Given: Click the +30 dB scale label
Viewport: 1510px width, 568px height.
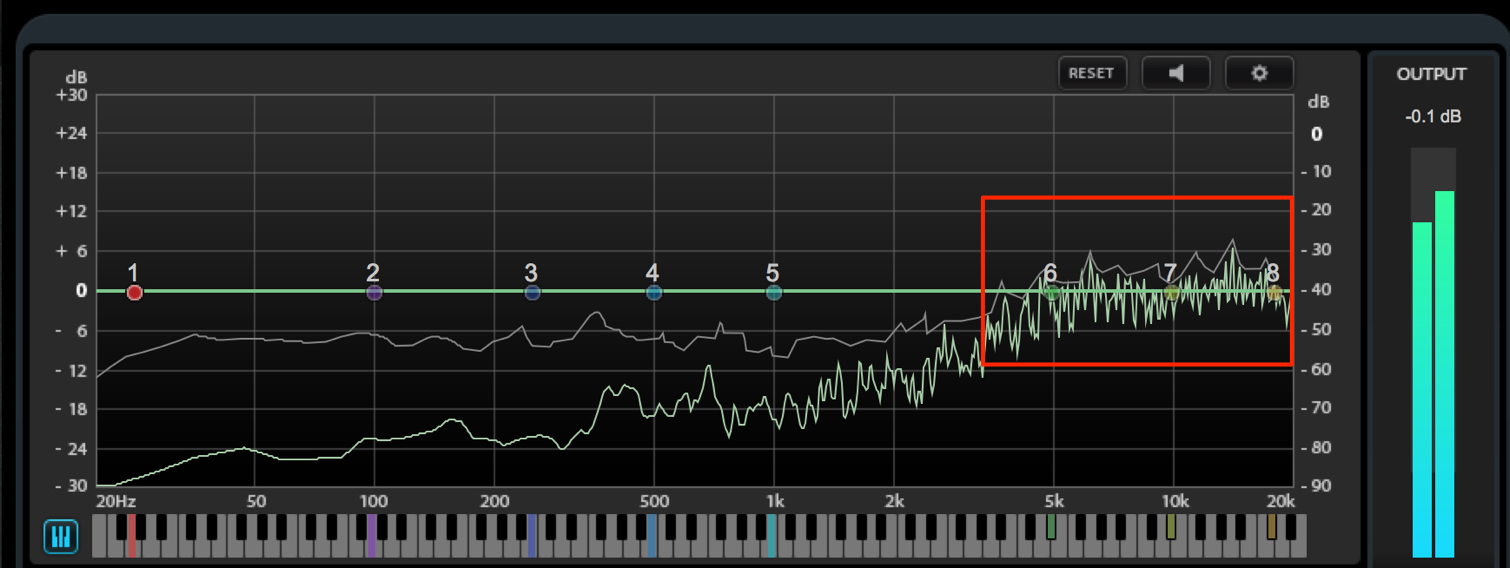Looking at the screenshot, I should [x=73, y=95].
